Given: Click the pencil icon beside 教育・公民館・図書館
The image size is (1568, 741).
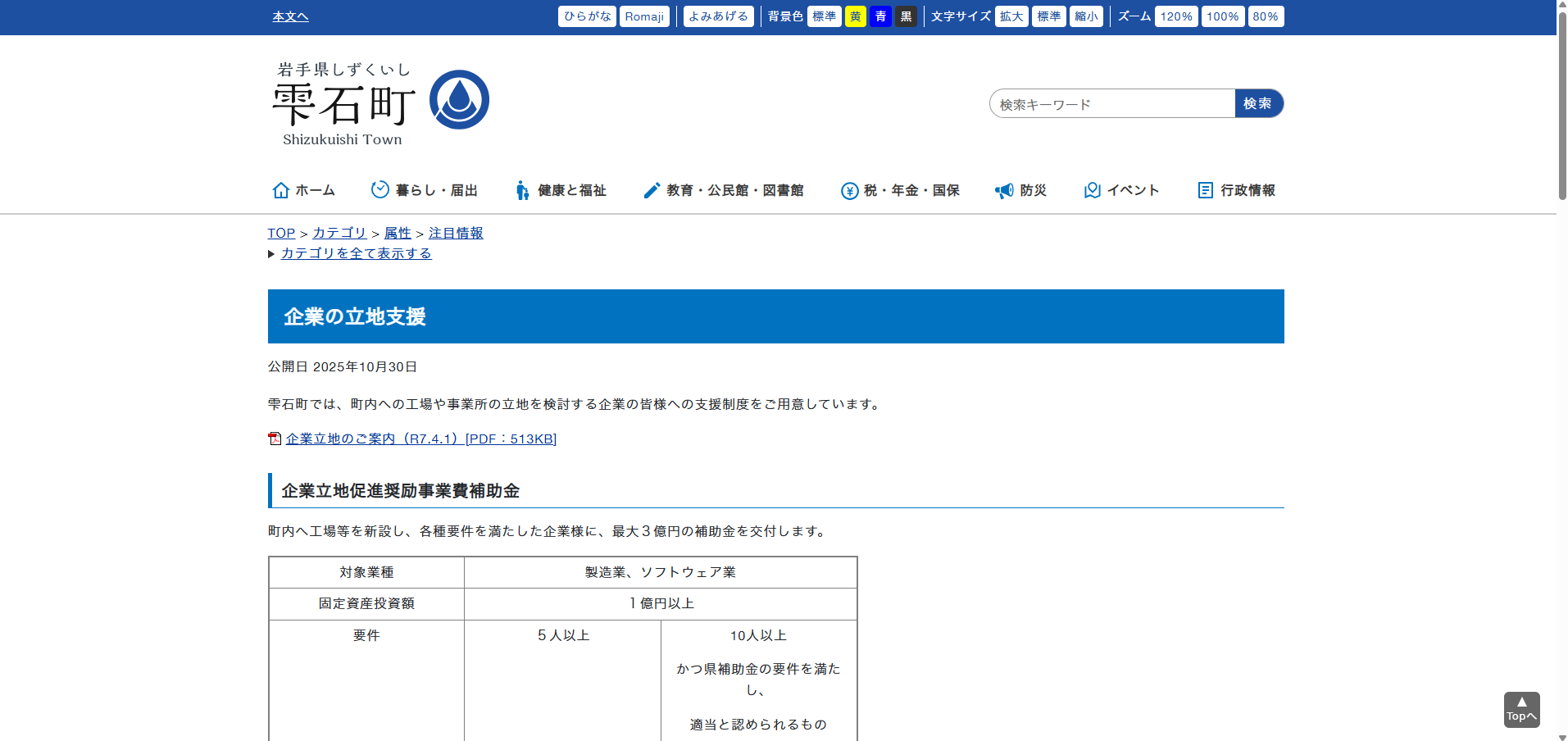Looking at the screenshot, I should (652, 190).
